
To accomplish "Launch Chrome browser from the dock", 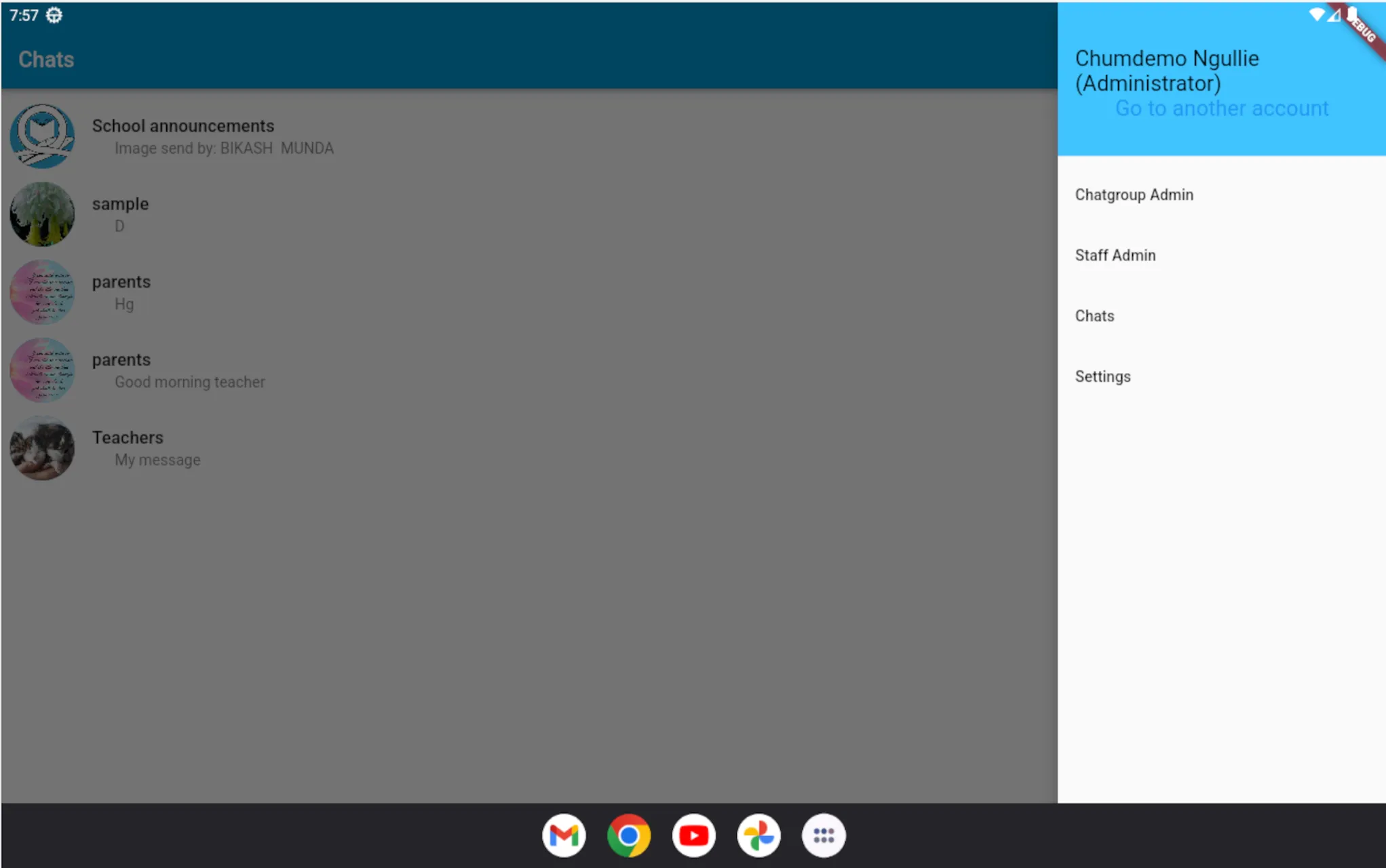I will pyautogui.click(x=629, y=835).
